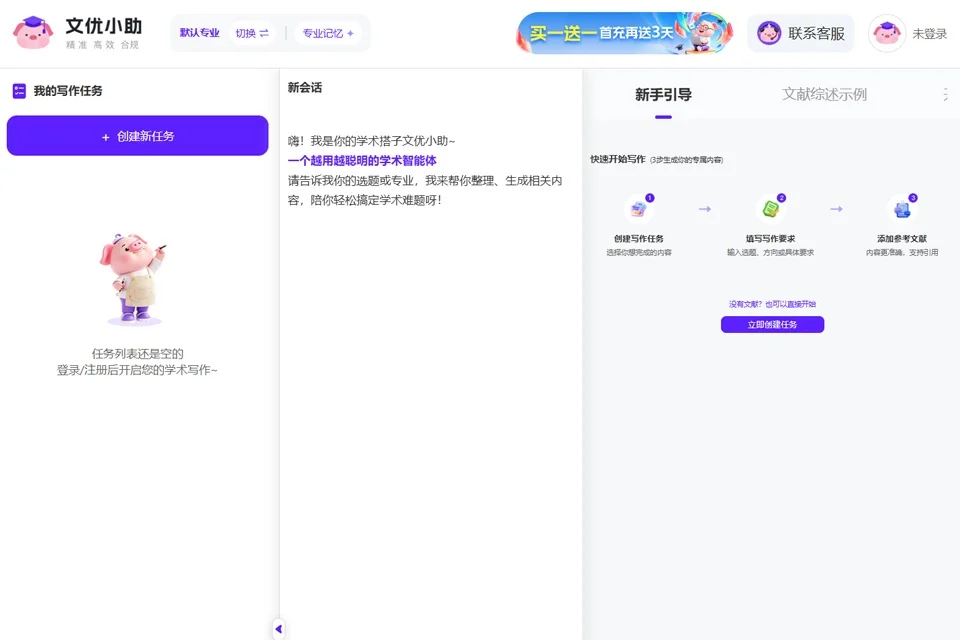Click 填写写作要求 step label
Screen dimensions: 960x640
point(770,239)
